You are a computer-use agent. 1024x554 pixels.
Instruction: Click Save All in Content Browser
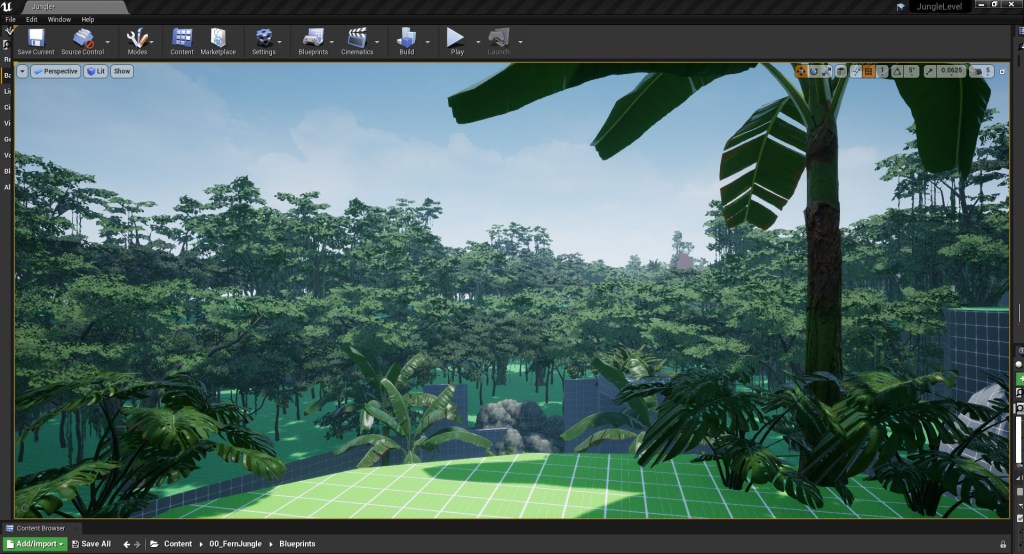coord(91,544)
